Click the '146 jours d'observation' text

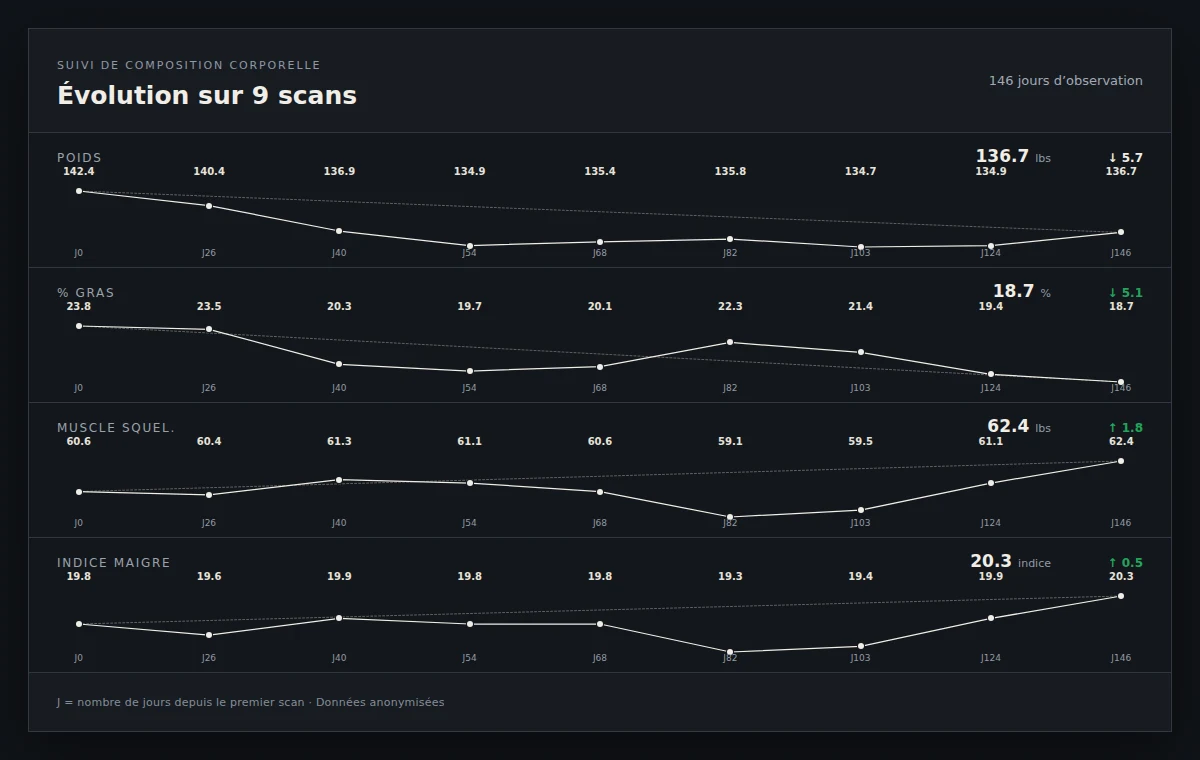pyautogui.click(x=1066, y=81)
